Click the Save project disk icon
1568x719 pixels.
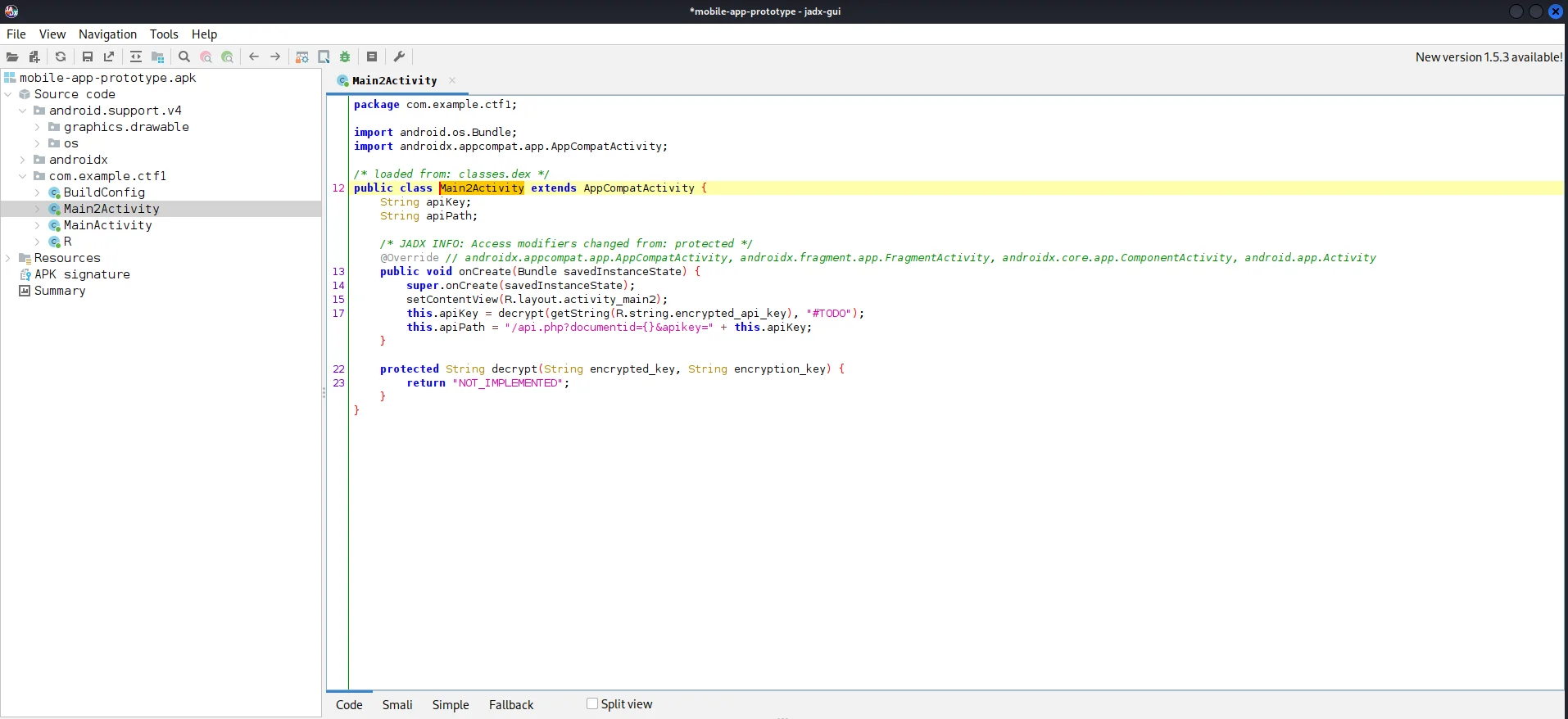[x=88, y=57]
